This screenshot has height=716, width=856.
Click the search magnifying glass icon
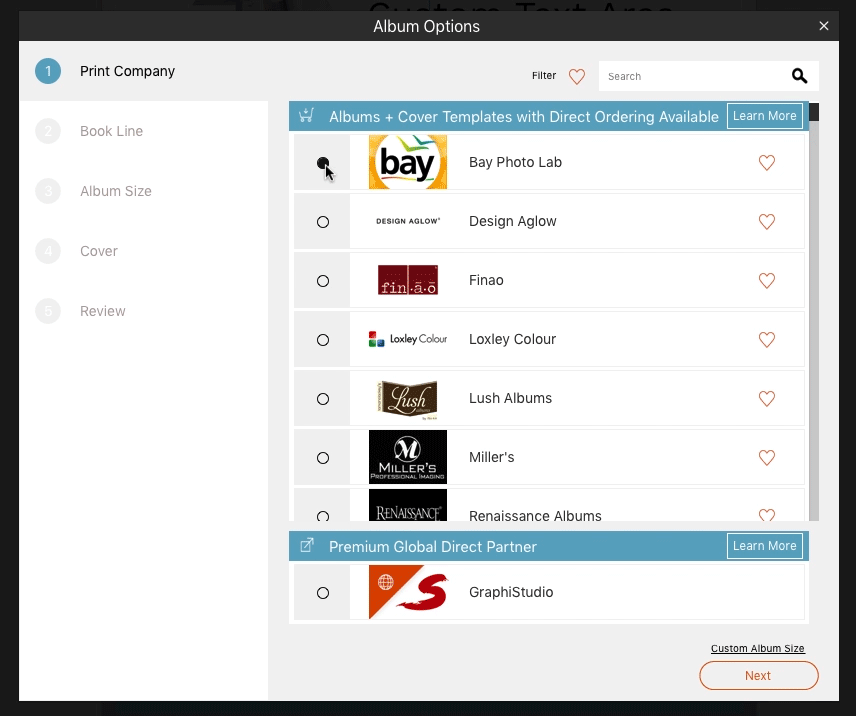(799, 76)
